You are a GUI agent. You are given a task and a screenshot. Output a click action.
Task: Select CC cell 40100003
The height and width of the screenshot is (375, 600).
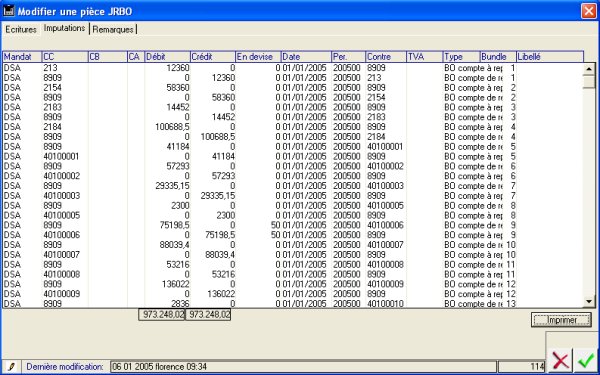(61, 196)
